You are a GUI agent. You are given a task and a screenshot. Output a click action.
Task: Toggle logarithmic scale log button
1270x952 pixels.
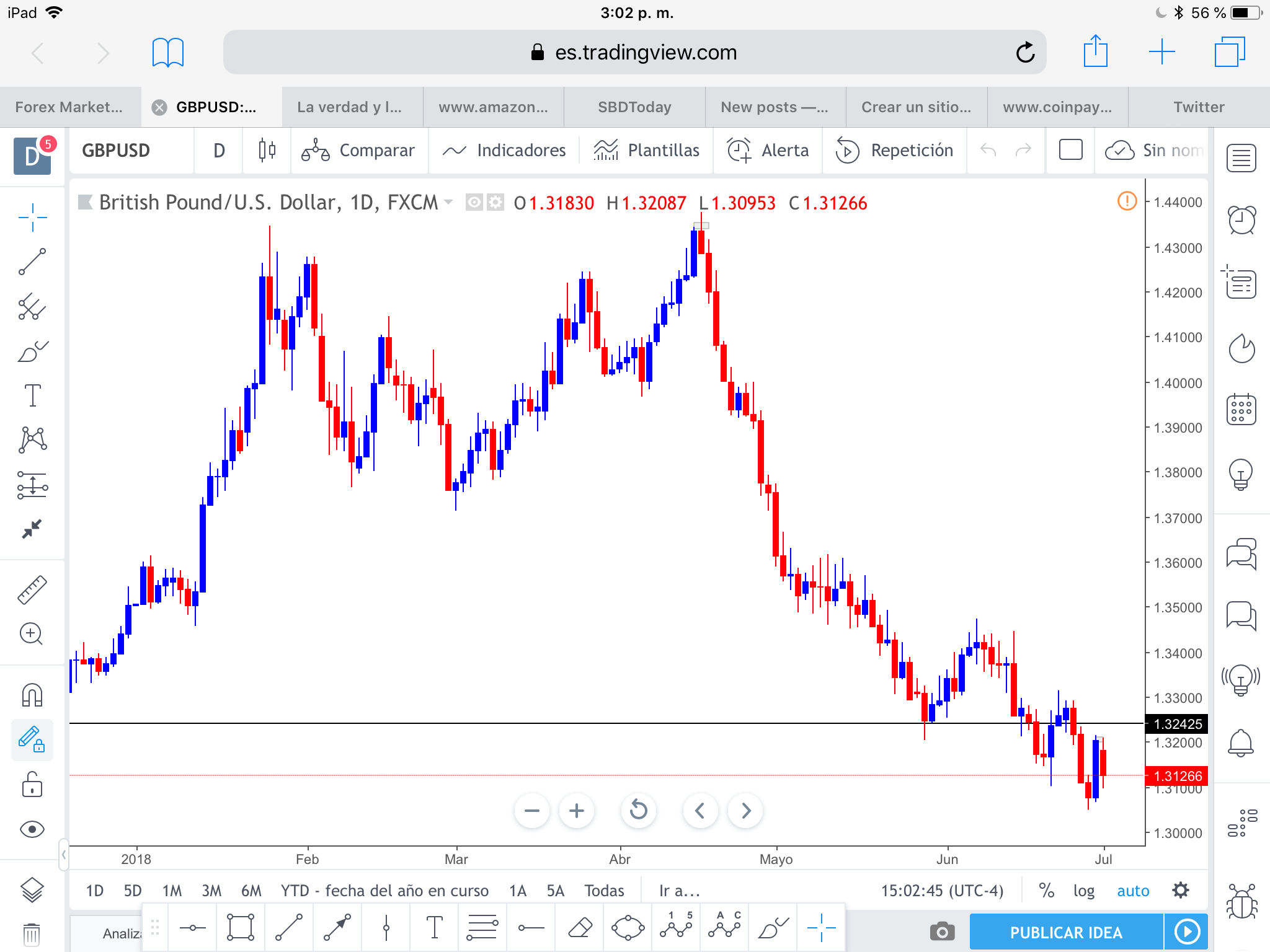1083,891
